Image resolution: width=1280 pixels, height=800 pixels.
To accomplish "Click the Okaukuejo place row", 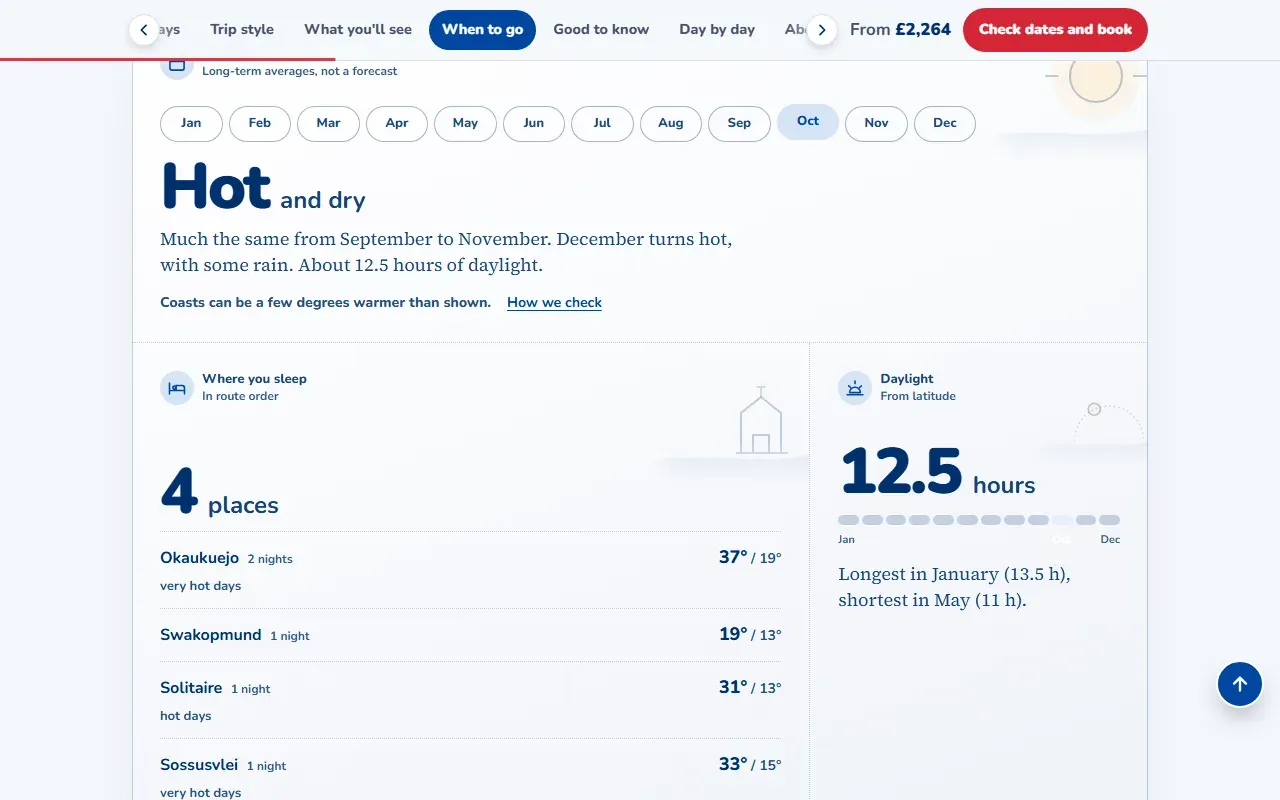I will coord(471,570).
